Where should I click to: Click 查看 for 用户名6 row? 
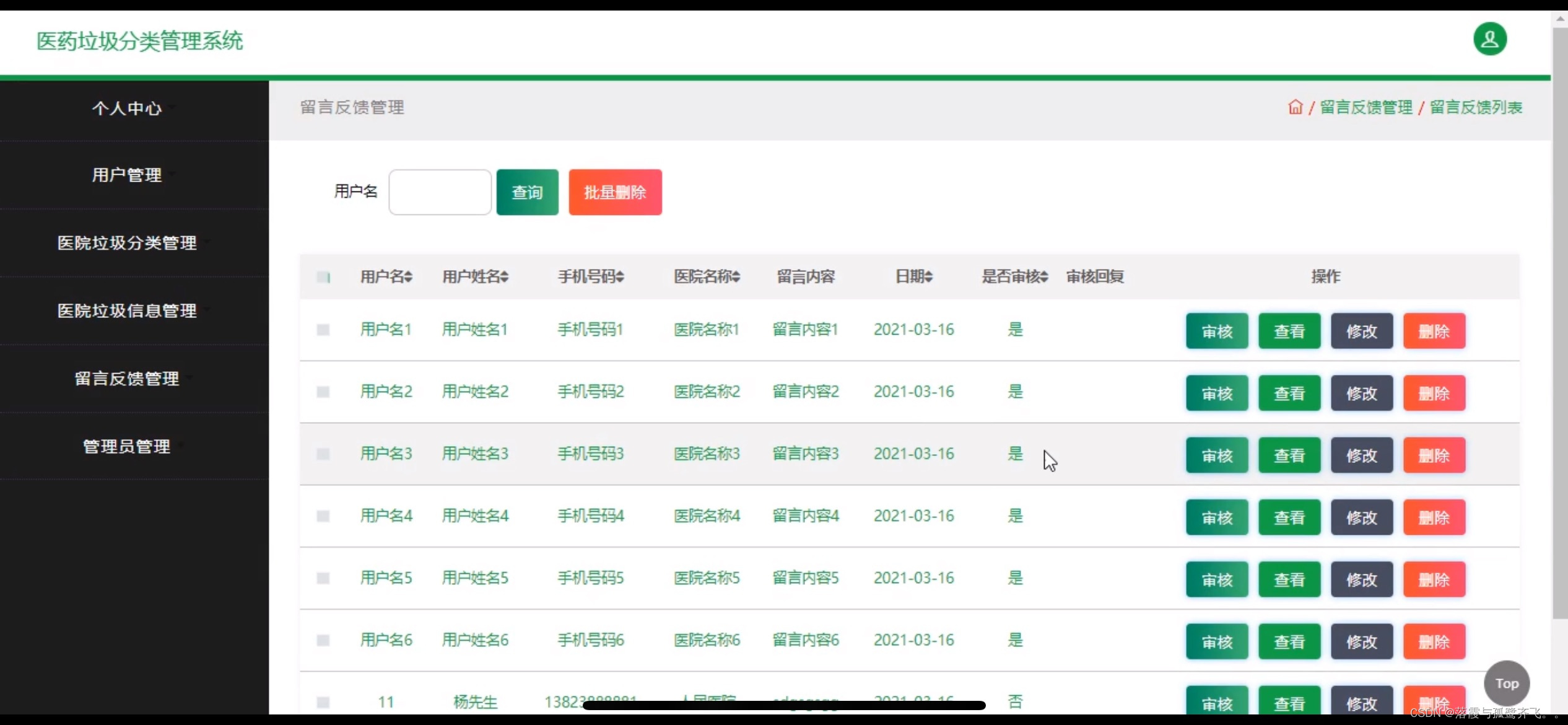click(1289, 641)
